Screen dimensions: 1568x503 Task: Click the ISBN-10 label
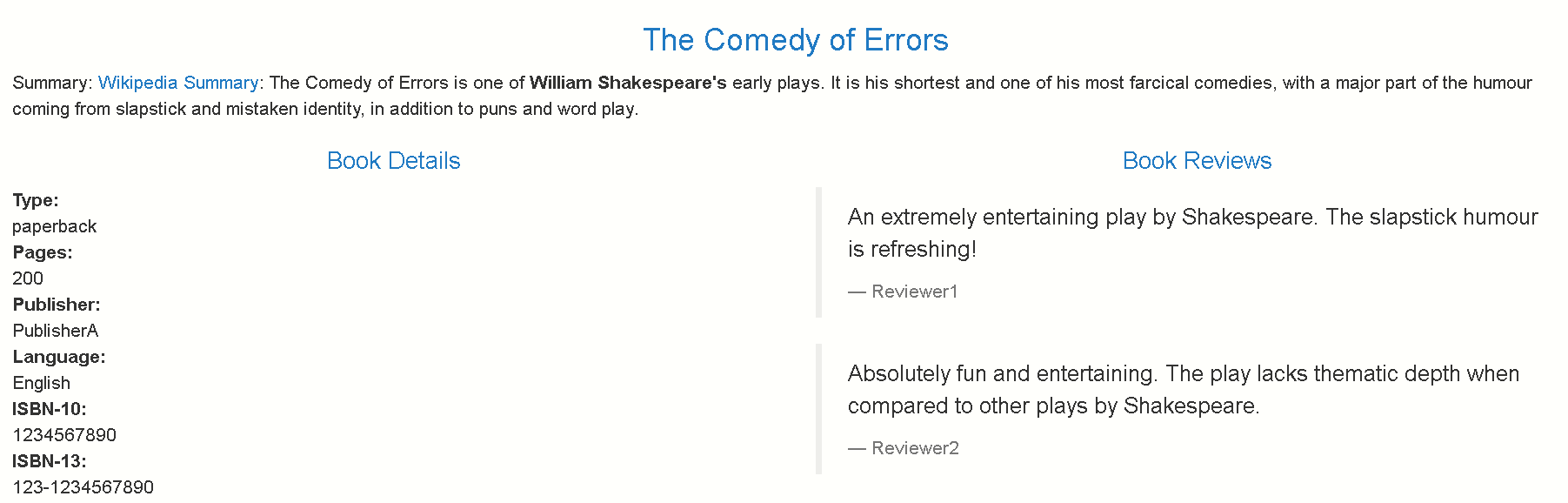[x=50, y=409]
